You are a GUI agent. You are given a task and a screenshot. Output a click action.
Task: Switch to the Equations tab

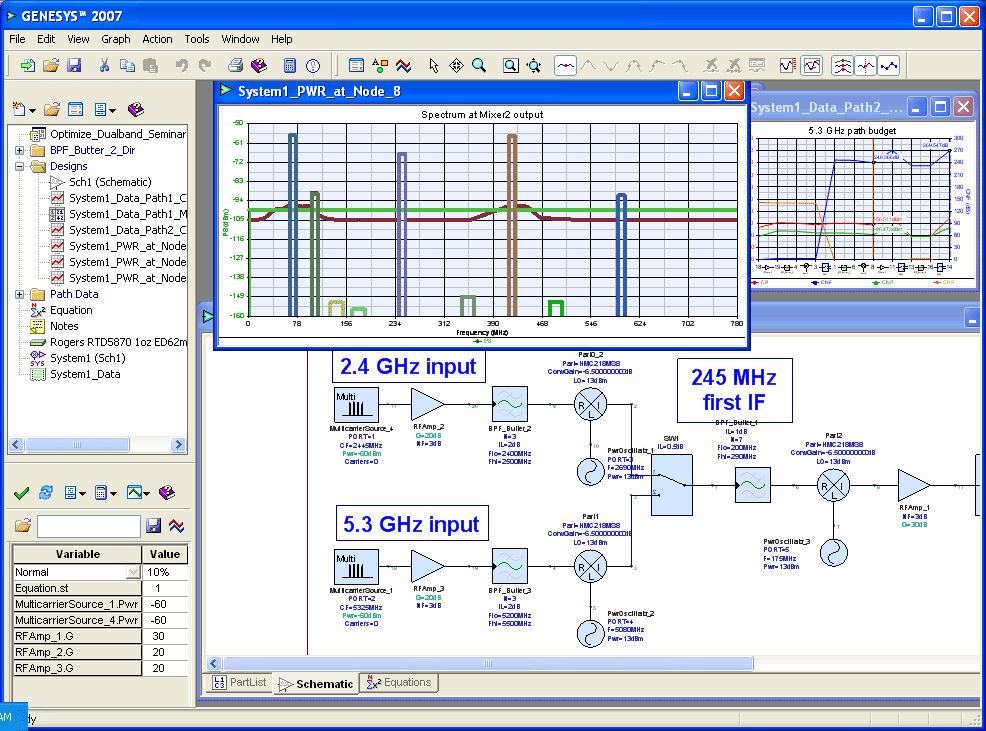pyautogui.click(x=399, y=683)
